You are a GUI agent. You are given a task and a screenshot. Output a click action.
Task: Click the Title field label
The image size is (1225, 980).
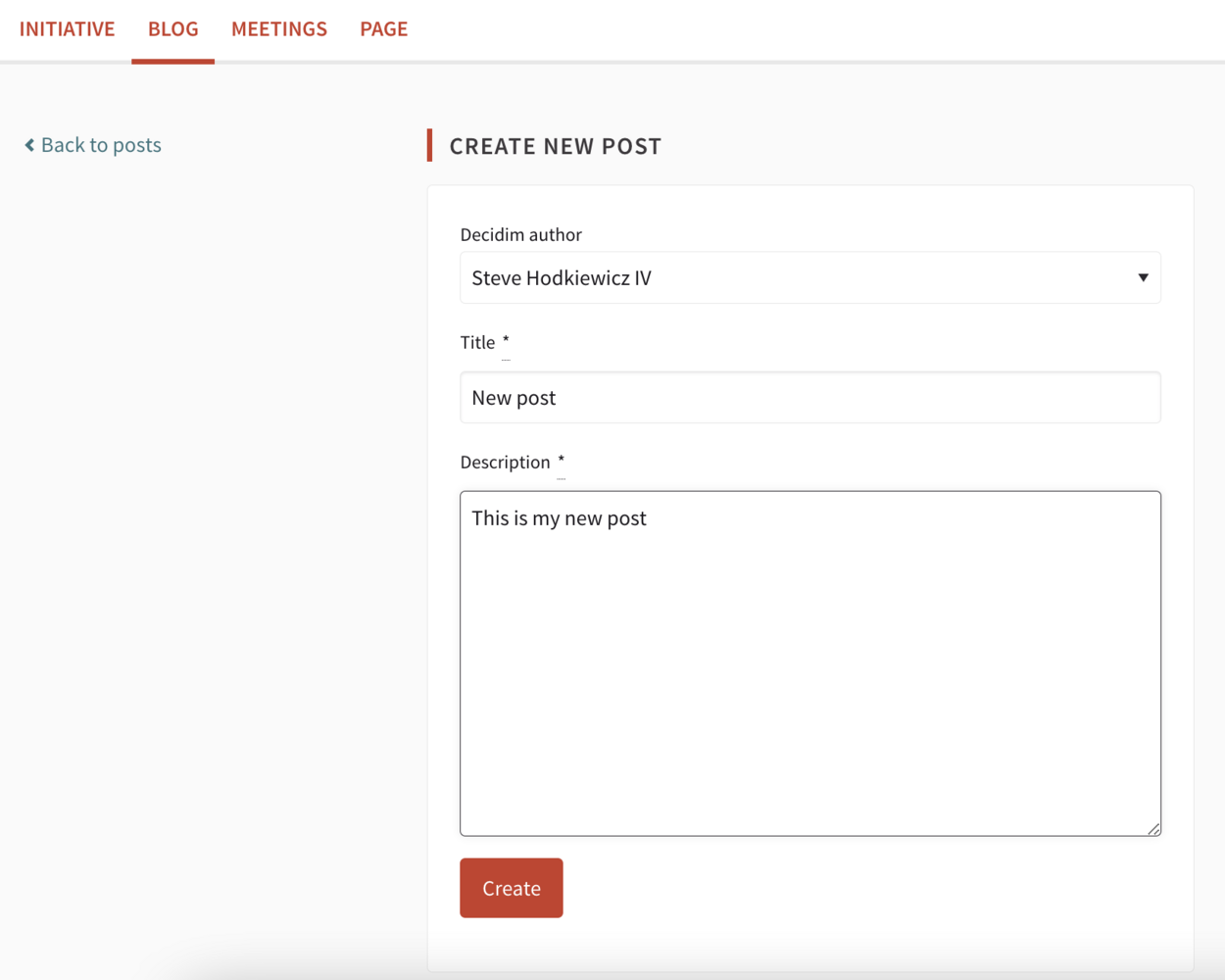(x=477, y=342)
